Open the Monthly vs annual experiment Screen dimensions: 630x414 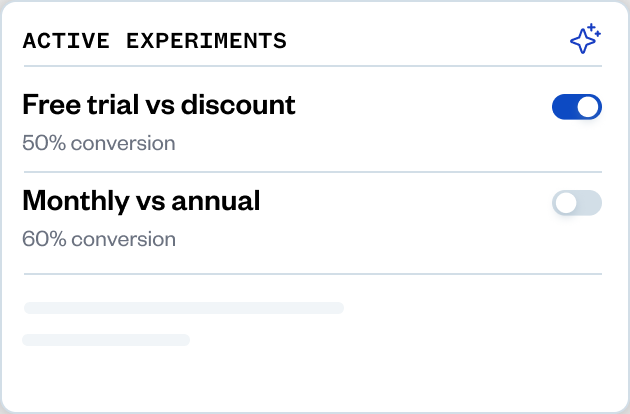pos(141,201)
